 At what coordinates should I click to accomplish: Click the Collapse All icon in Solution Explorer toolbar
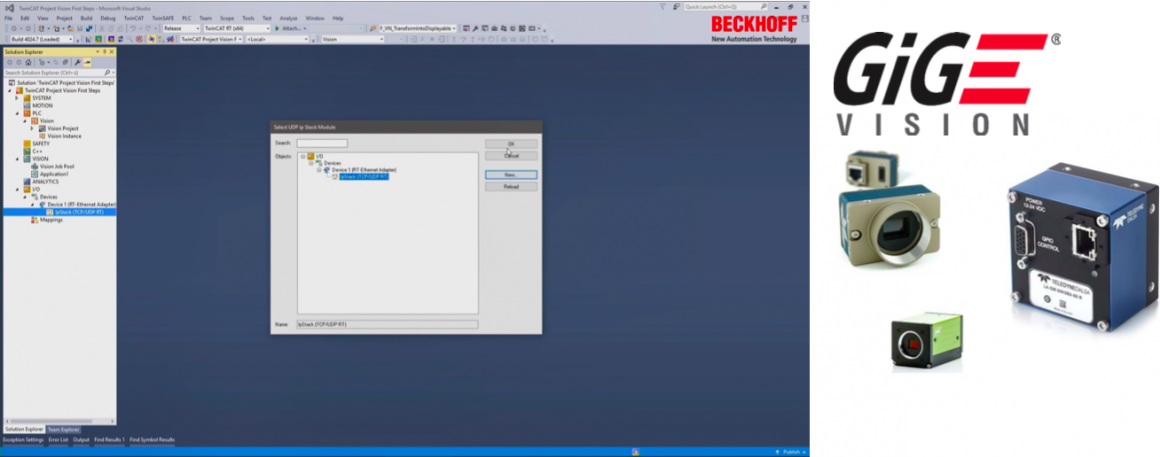click(65, 62)
